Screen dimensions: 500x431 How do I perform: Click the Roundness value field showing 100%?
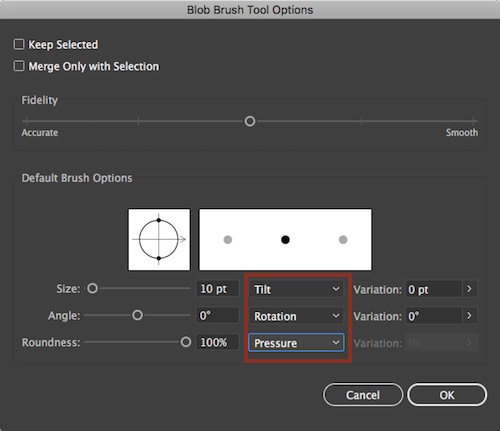[218, 342]
